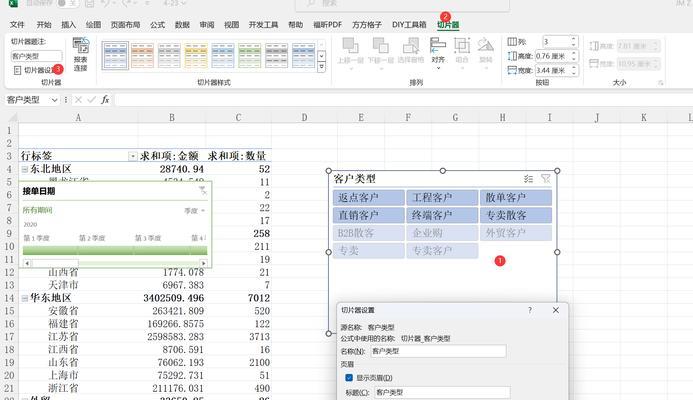
Task: Apply the orange slicer style
Action: click(142, 55)
